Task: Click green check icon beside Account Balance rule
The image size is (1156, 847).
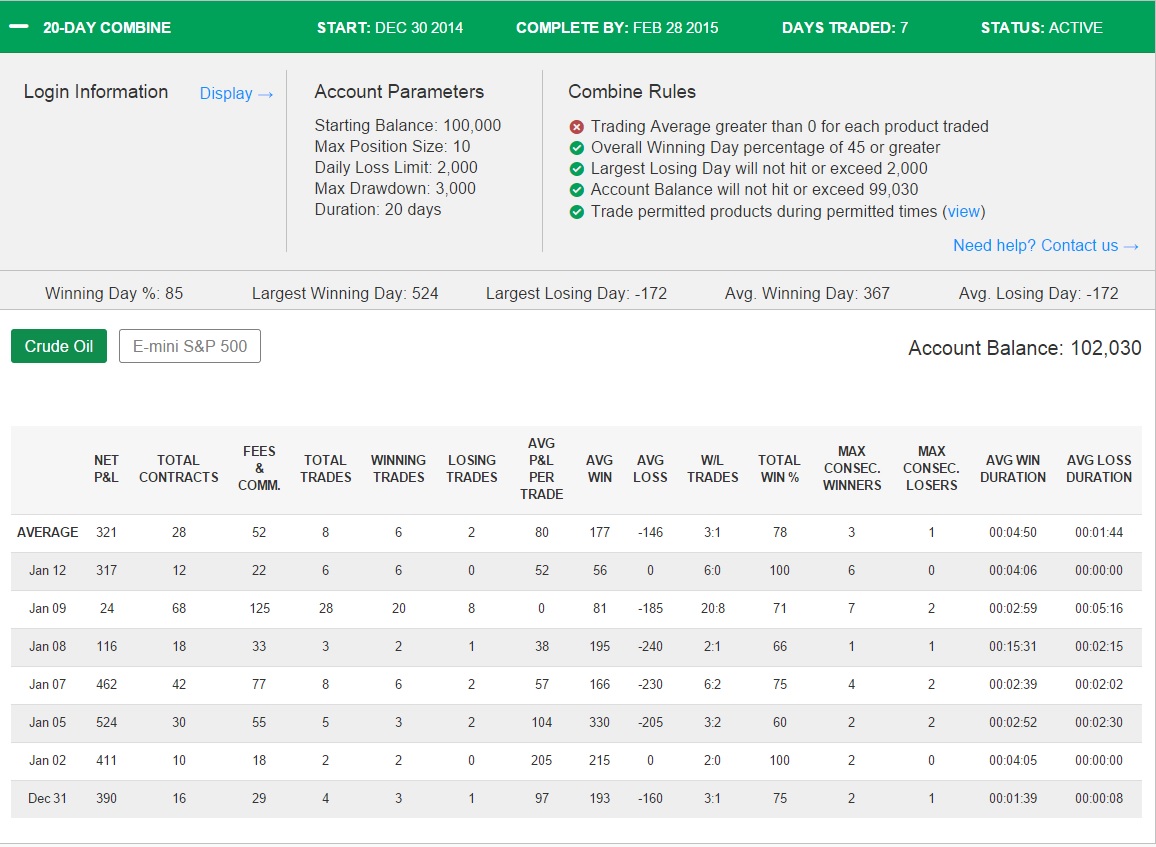Action: 577,190
